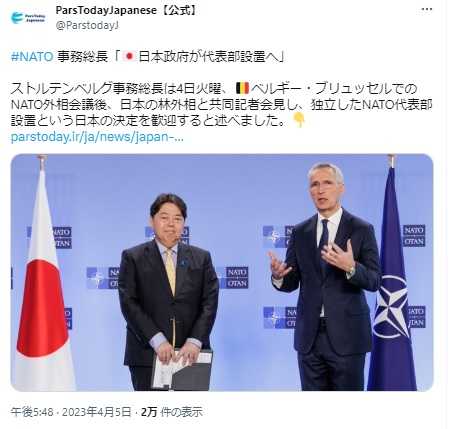
Task: Open the parstoday.ir/ja/news article link
Action: pos(97,137)
